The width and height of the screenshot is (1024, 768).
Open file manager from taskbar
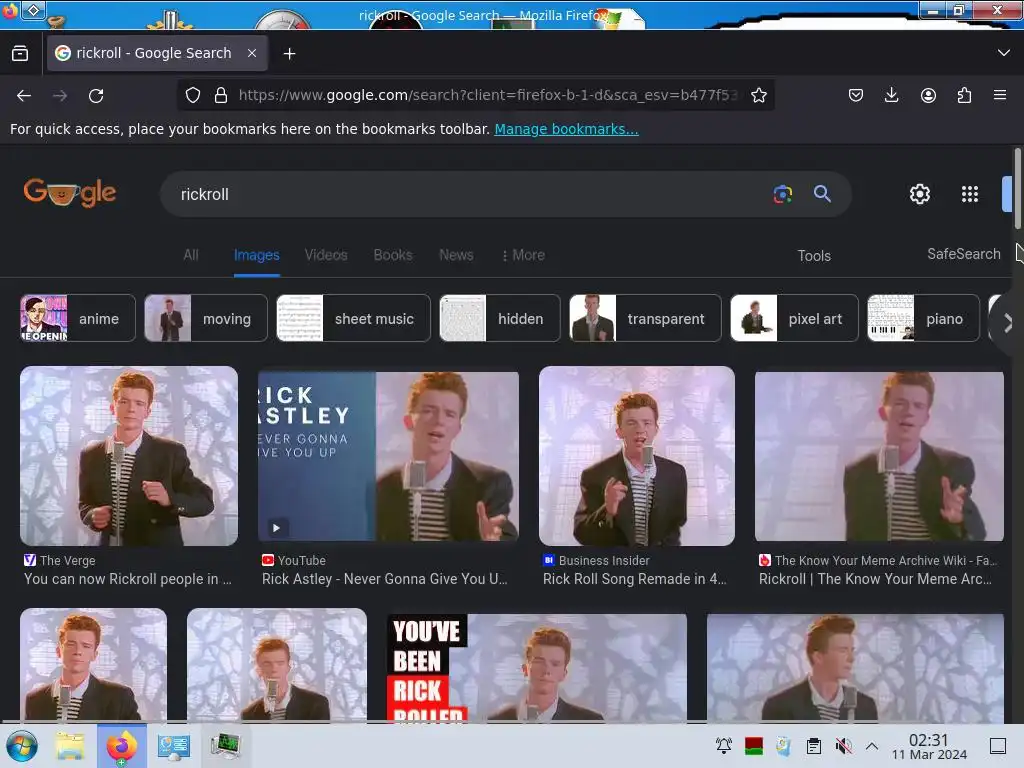point(69,746)
